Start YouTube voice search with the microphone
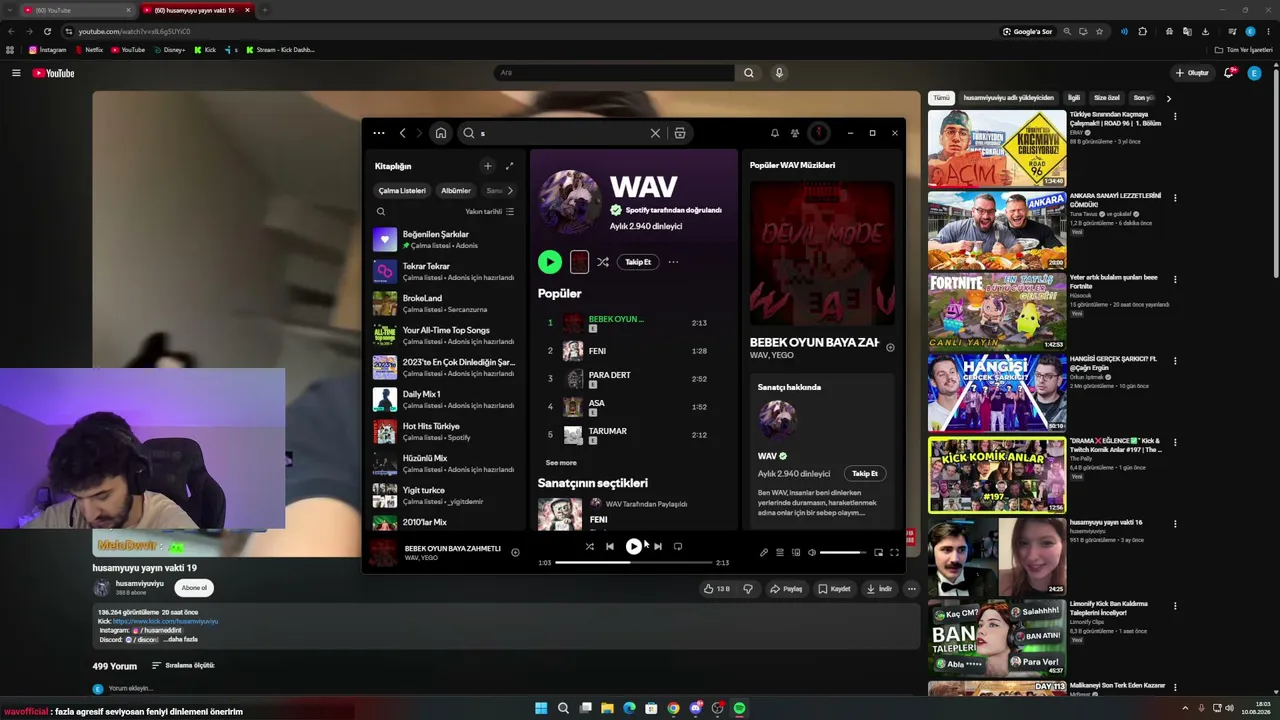1280x720 pixels. [779, 73]
